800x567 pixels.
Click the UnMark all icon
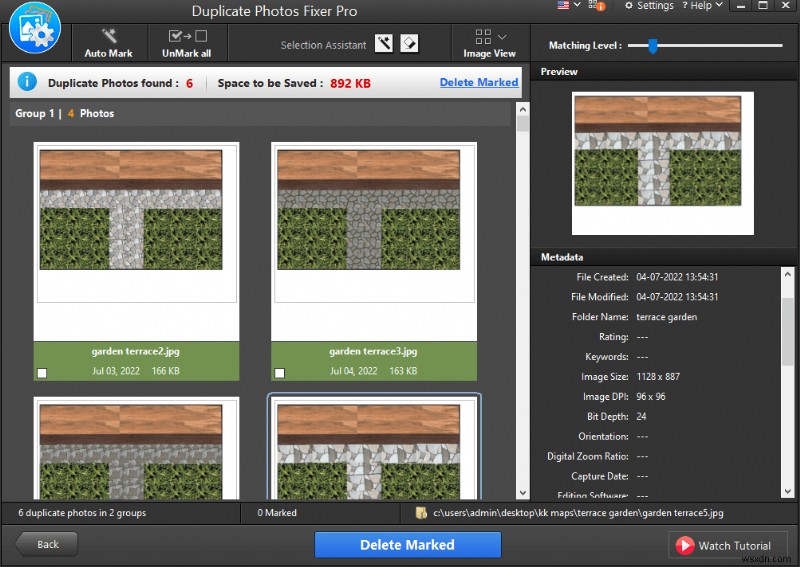pos(186,37)
